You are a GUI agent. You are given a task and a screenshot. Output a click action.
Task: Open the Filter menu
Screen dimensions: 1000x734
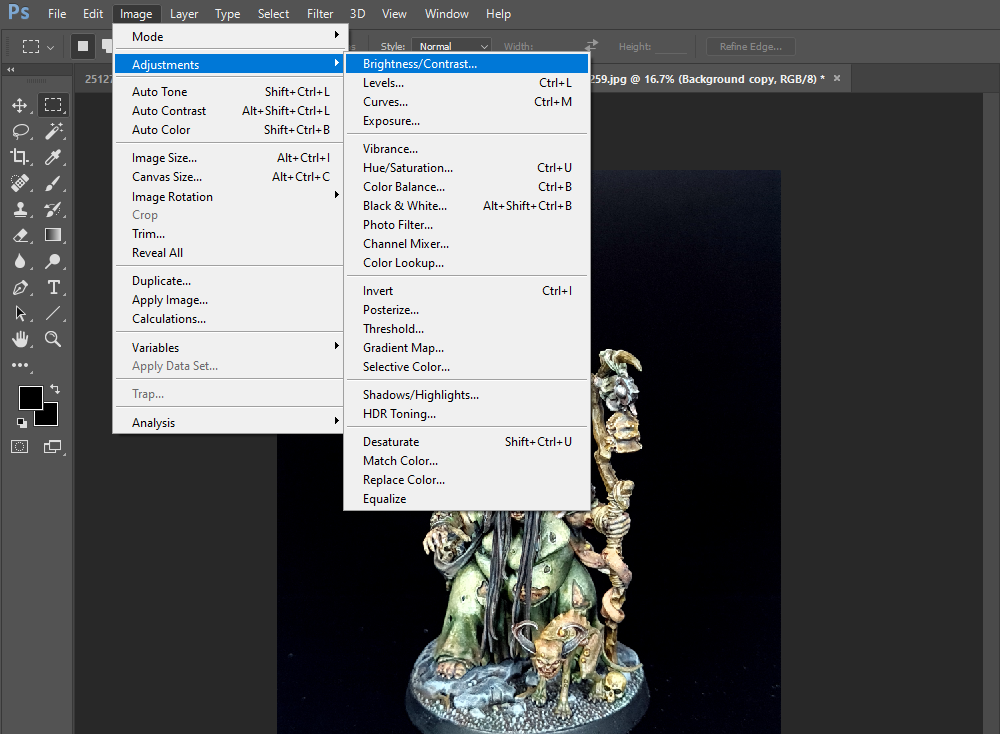pos(320,14)
